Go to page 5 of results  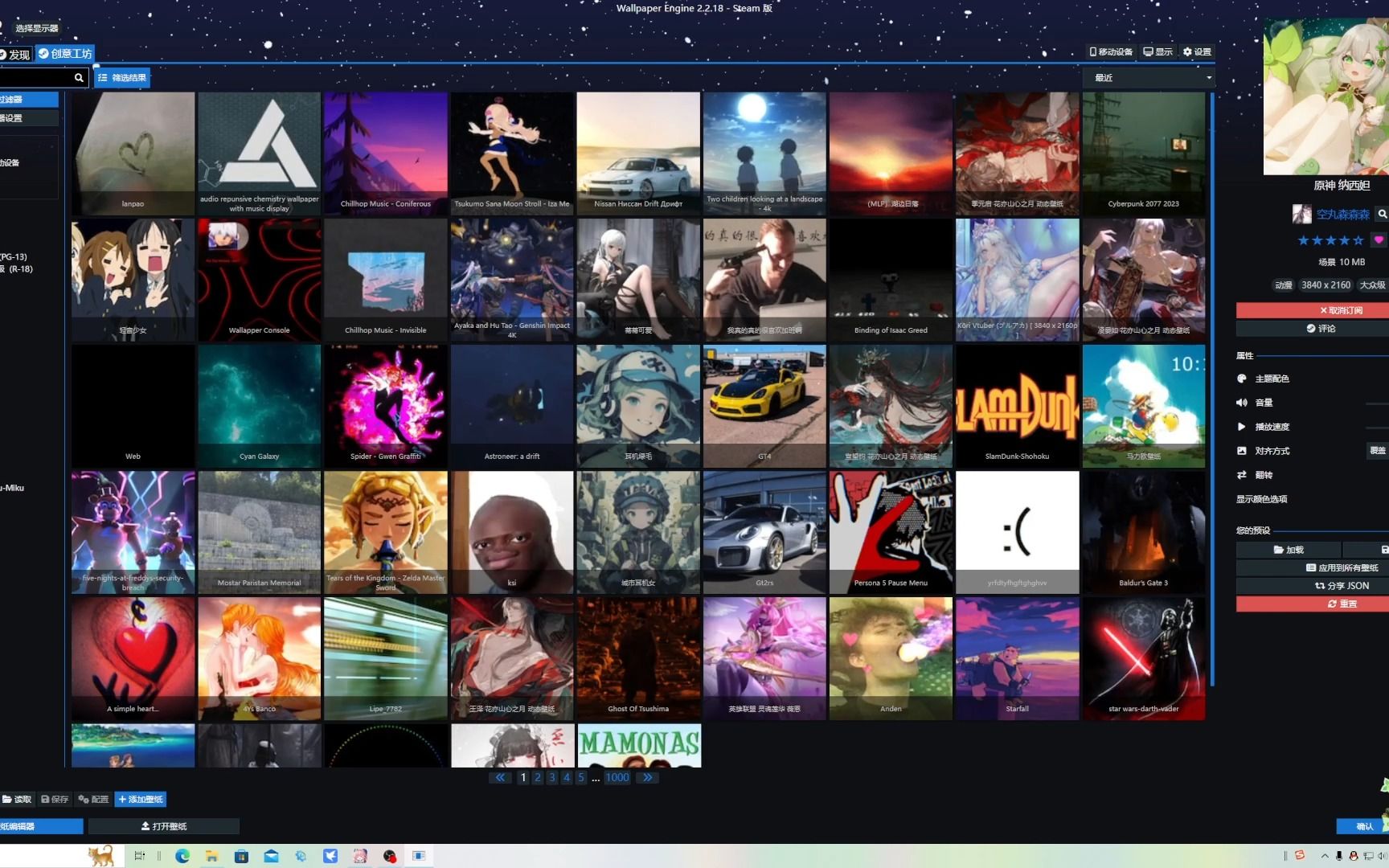(581, 777)
